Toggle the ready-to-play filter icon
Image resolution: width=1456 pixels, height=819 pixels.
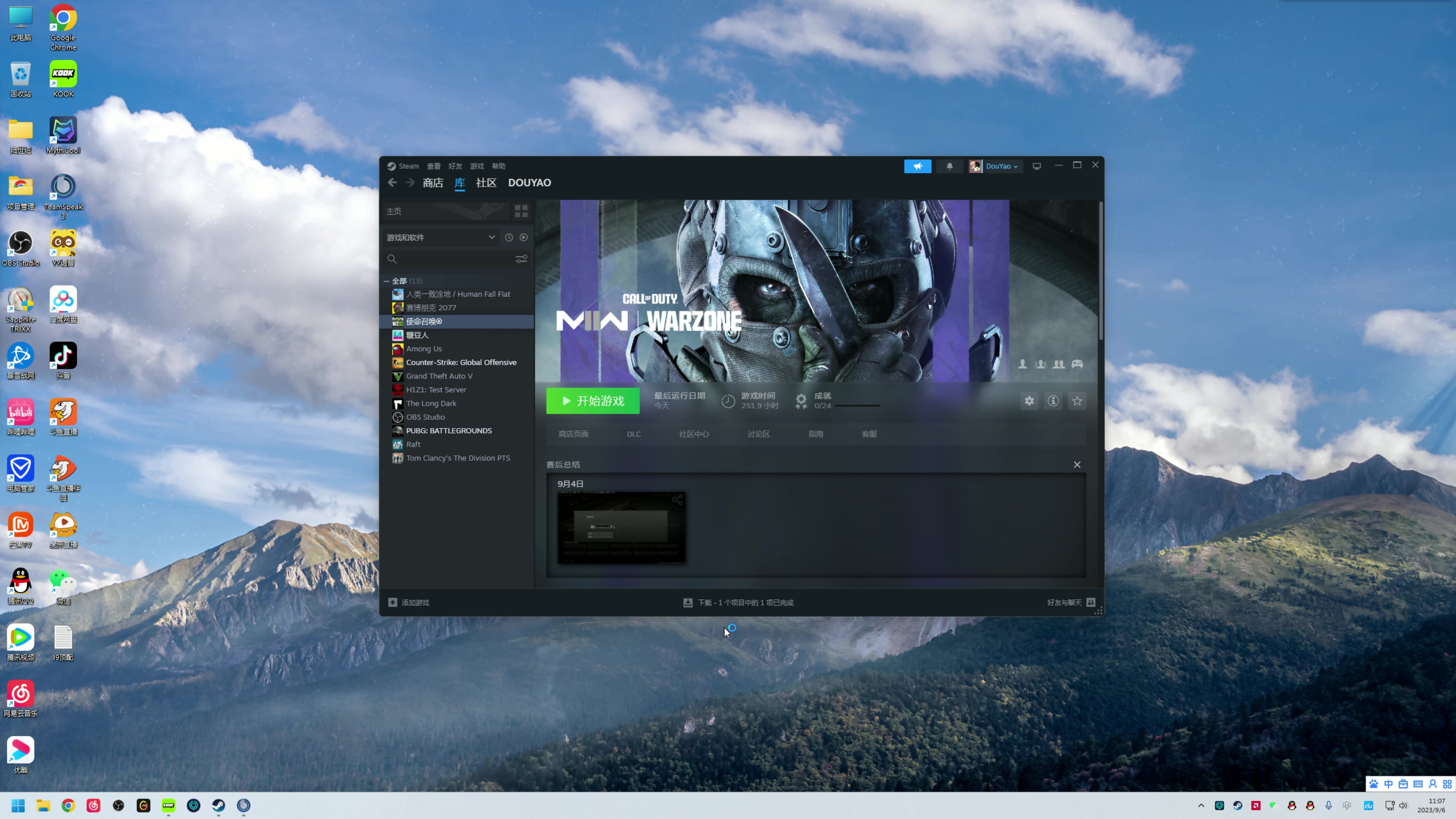(x=524, y=237)
